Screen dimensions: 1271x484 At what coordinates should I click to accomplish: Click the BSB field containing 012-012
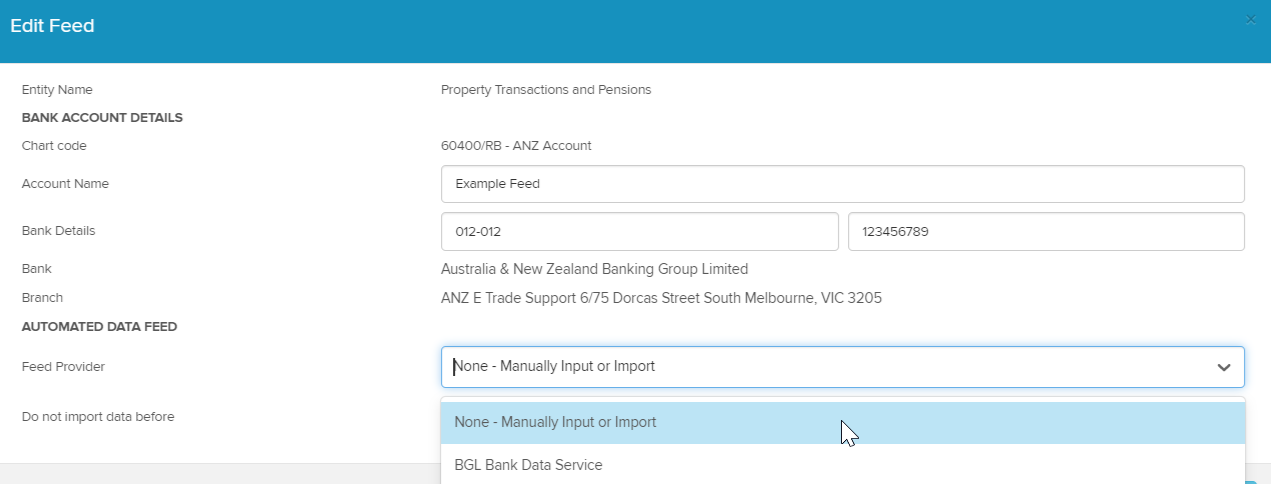pos(639,231)
